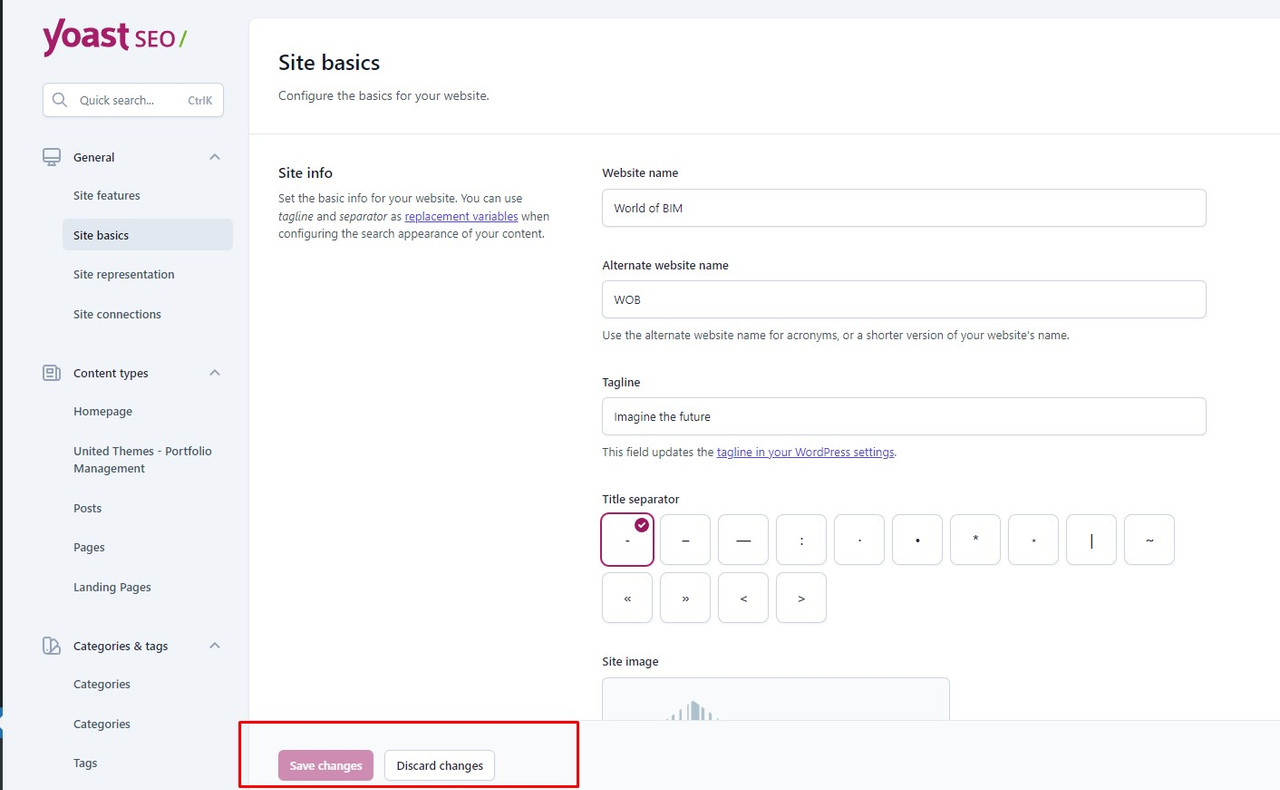This screenshot has height=790, width=1280.
Task: Click the Alternate website name field
Action: pyautogui.click(x=904, y=300)
